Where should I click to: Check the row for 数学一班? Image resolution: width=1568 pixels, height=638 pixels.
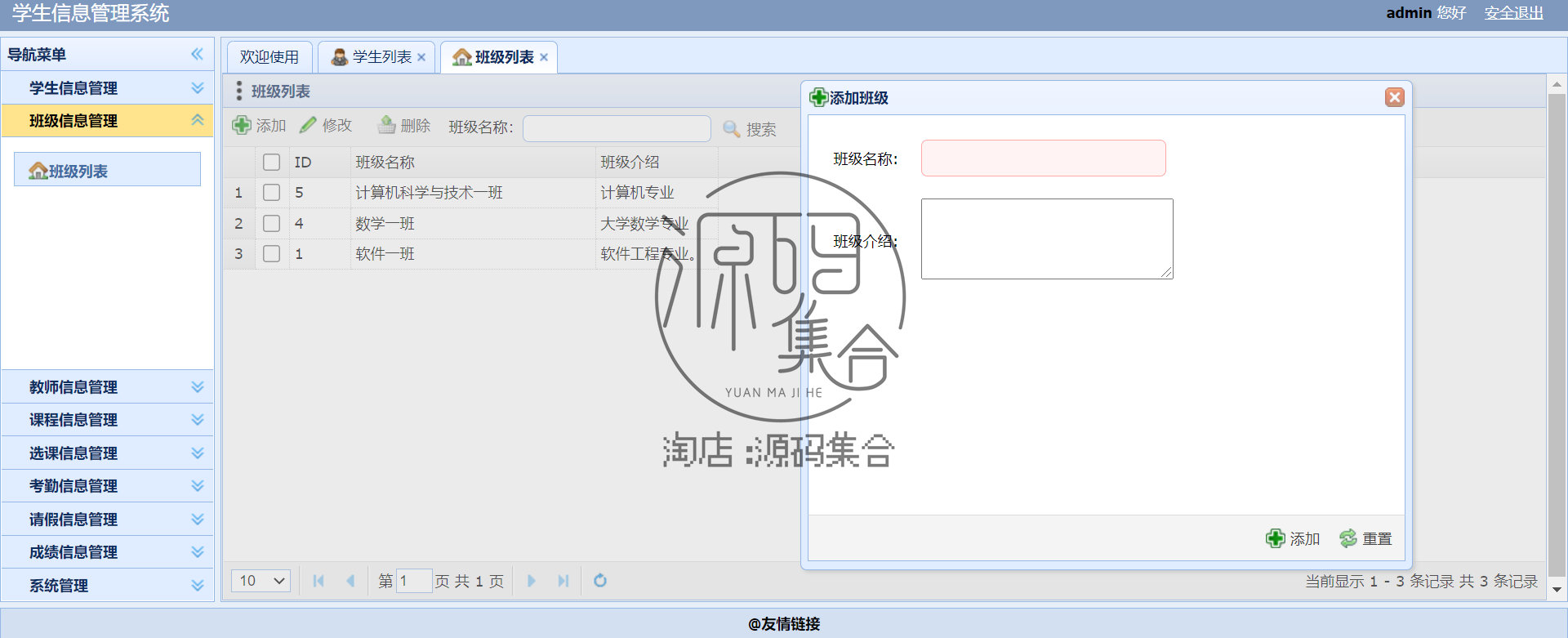pos(272,223)
